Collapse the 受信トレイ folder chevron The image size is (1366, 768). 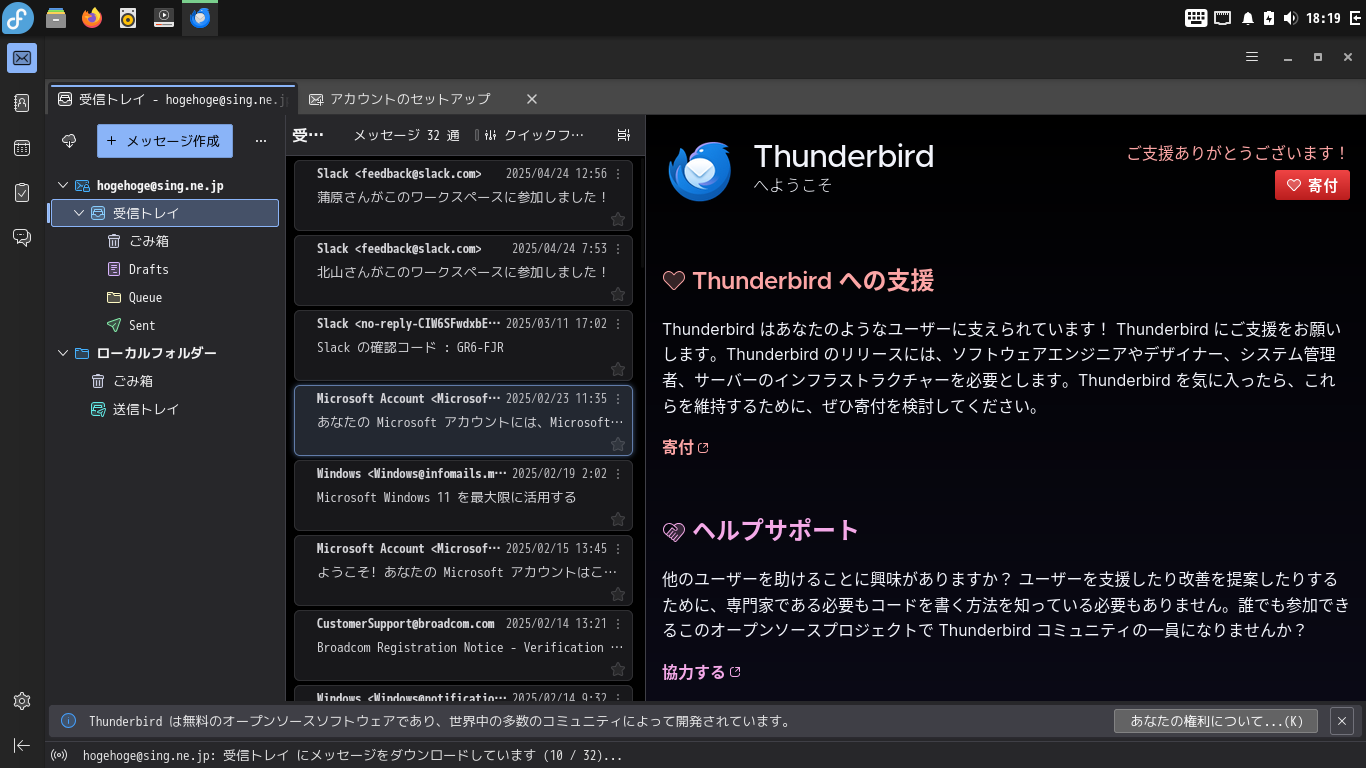[79, 213]
